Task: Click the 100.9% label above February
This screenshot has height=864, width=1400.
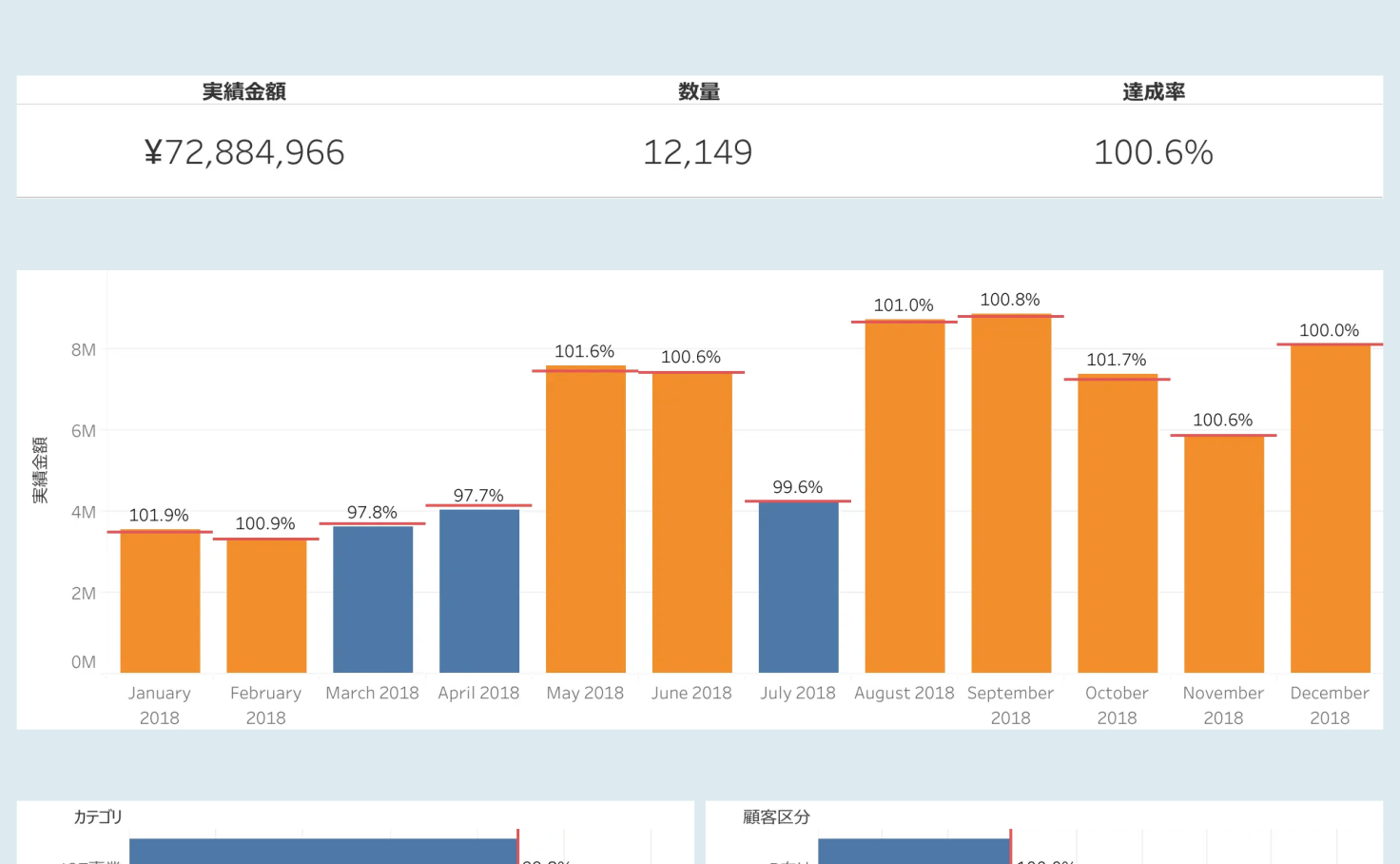Action: pyautogui.click(x=265, y=523)
